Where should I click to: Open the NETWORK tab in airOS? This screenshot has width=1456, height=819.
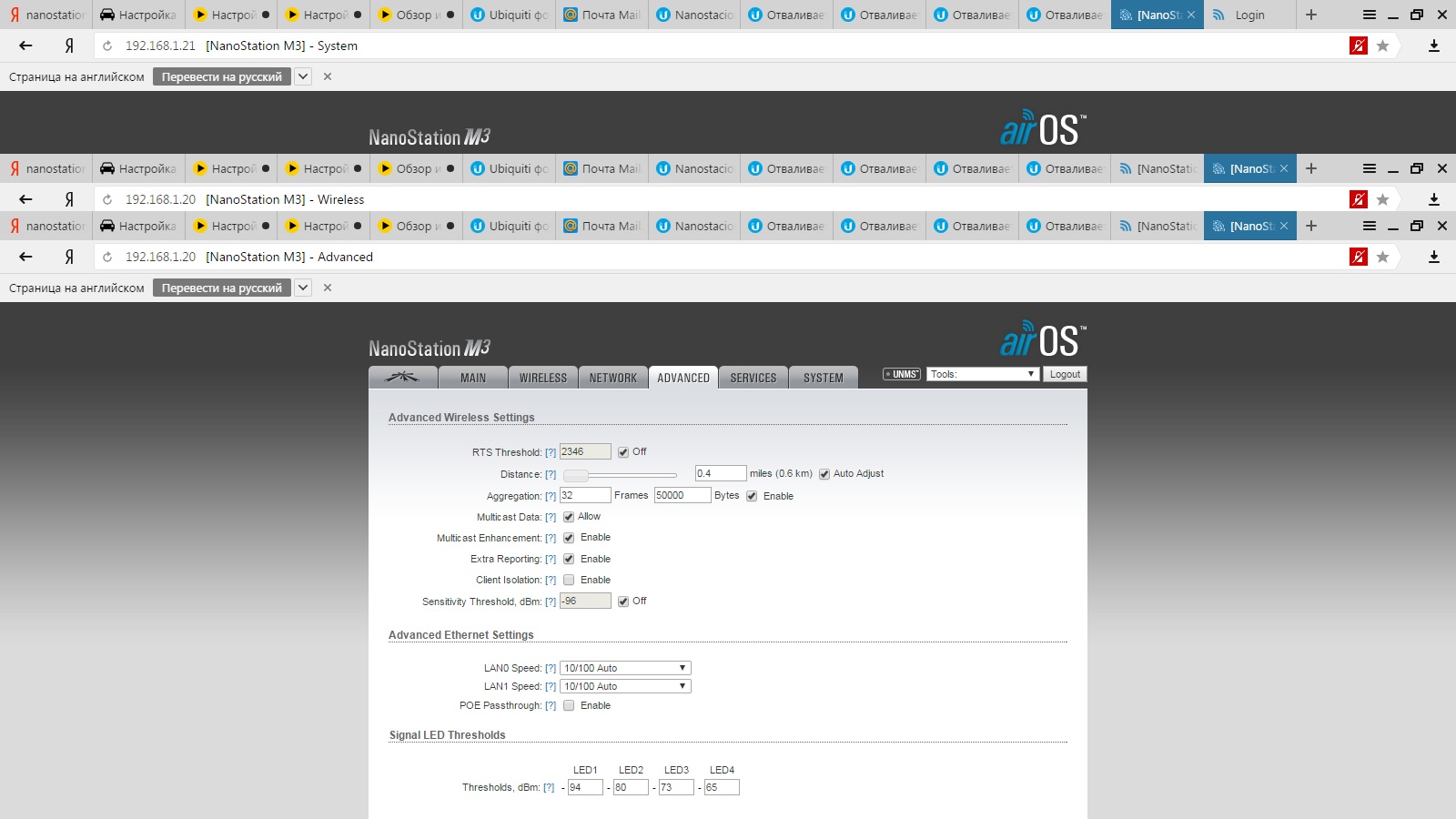point(613,378)
